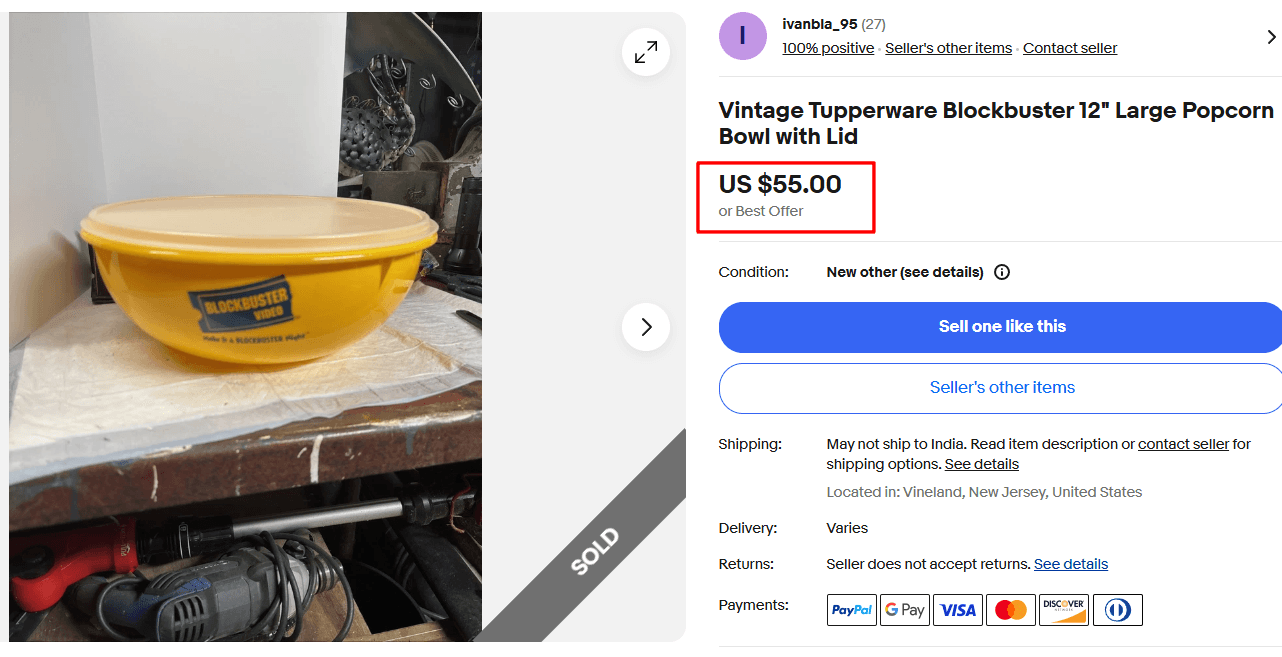Select the Discover payment icon

pyautogui.click(x=1063, y=610)
